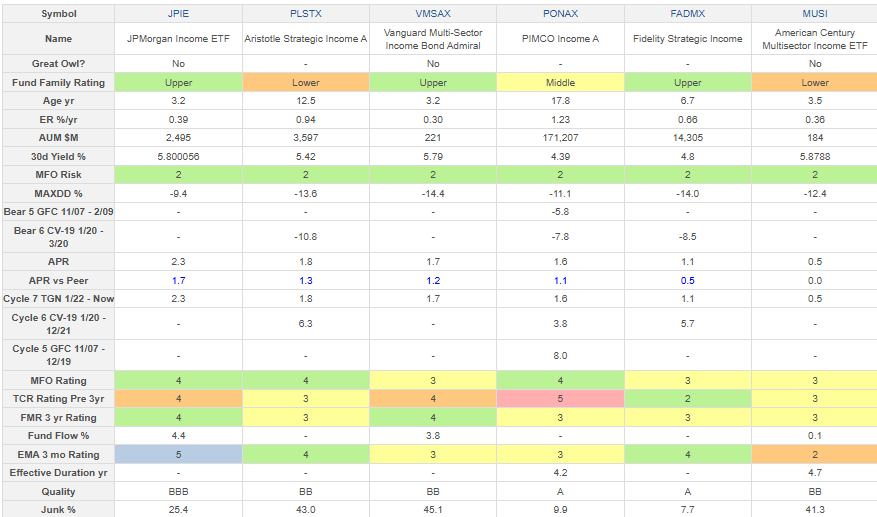Click the Great Owl? row label

pyautogui.click(x=57, y=63)
